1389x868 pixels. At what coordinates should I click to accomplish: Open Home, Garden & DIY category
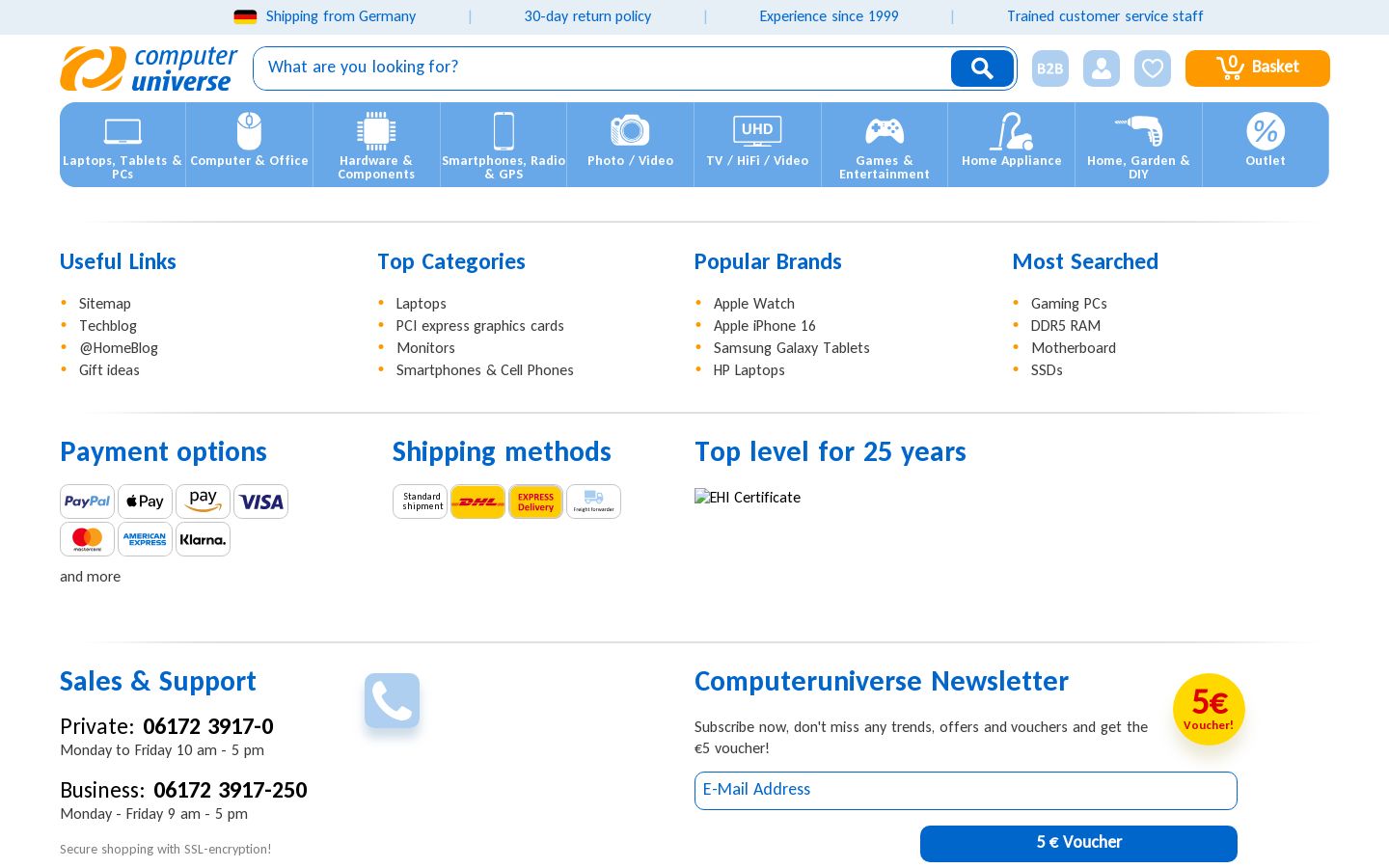pyautogui.click(x=1138, y=145)
